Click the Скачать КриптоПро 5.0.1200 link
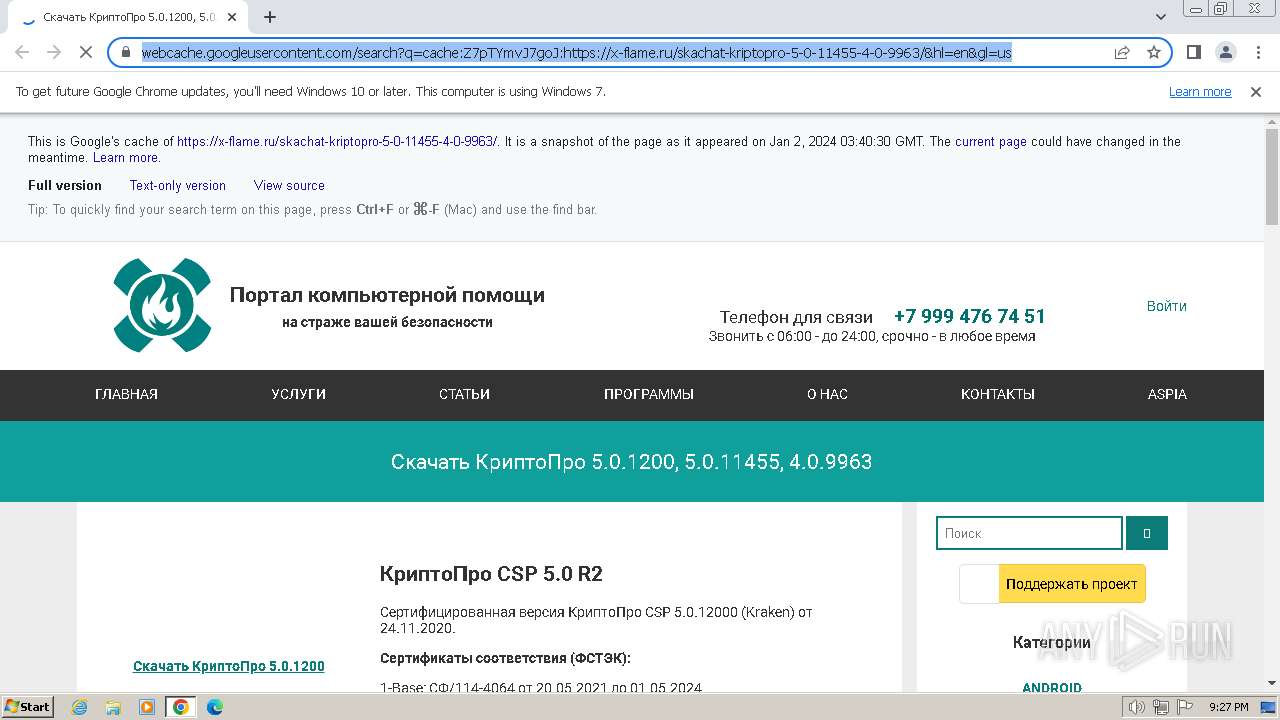Viewport: 1280px width, 720px height. pos(229,666)
